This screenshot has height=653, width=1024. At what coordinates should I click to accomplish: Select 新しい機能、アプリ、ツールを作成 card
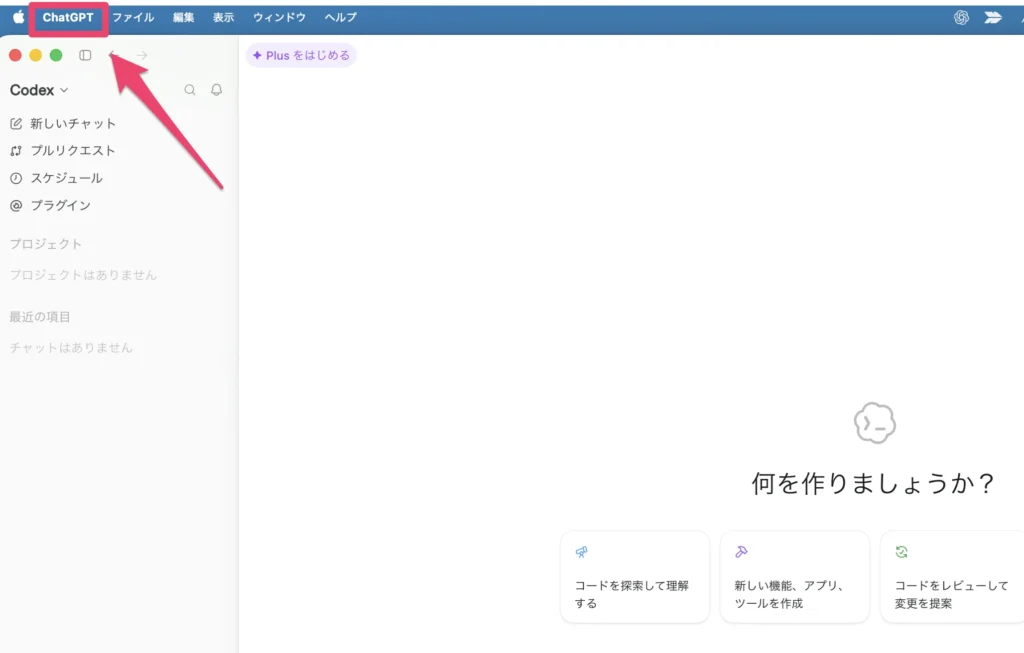[x=795, y=577]
